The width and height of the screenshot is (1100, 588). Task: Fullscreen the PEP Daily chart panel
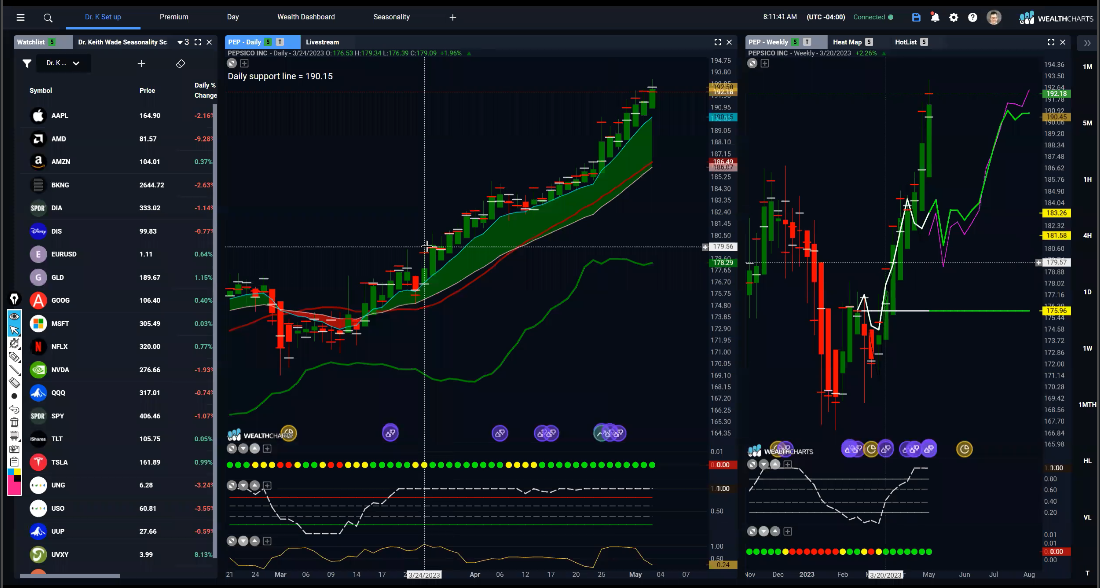tap(718, 42)
